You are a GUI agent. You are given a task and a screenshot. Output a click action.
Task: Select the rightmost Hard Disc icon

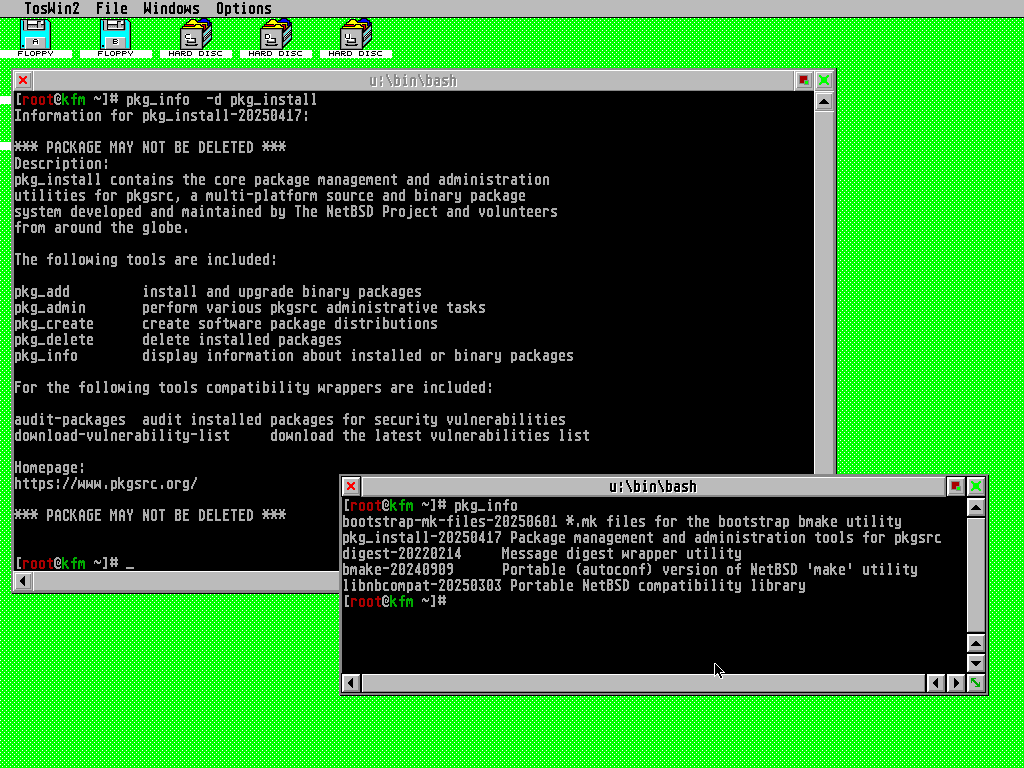pyautogui.click(x=355, y=37)
